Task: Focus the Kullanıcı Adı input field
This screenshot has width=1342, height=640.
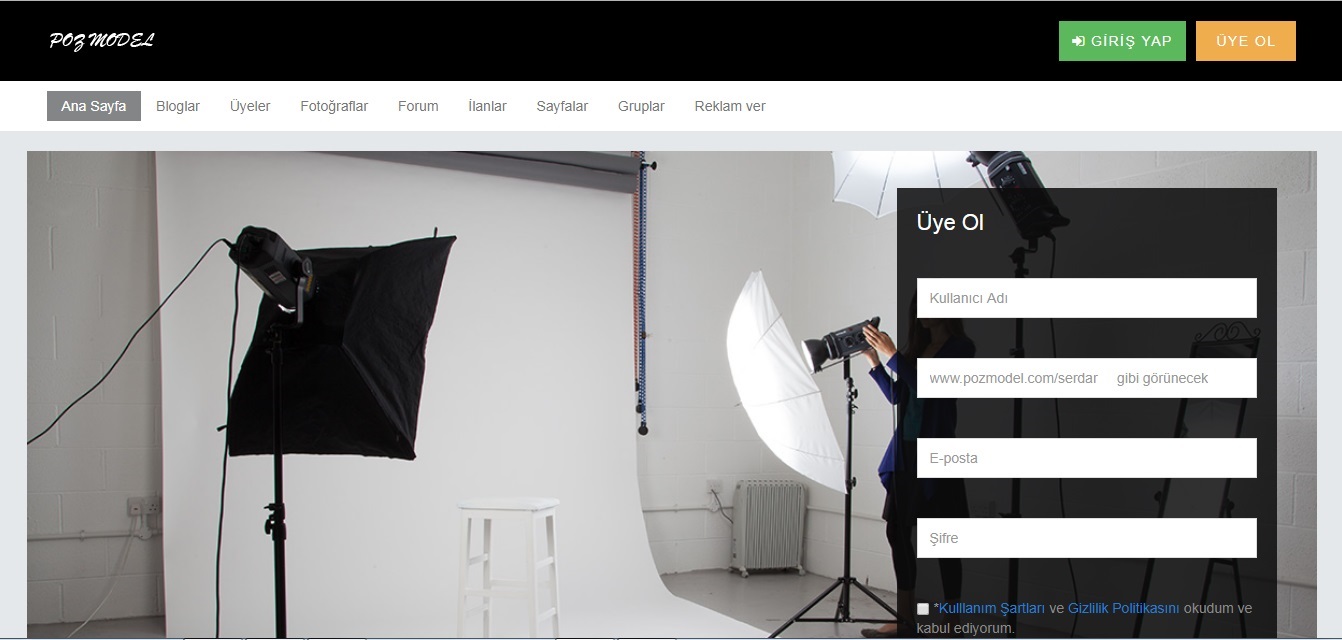Action: coord(1087,298)
